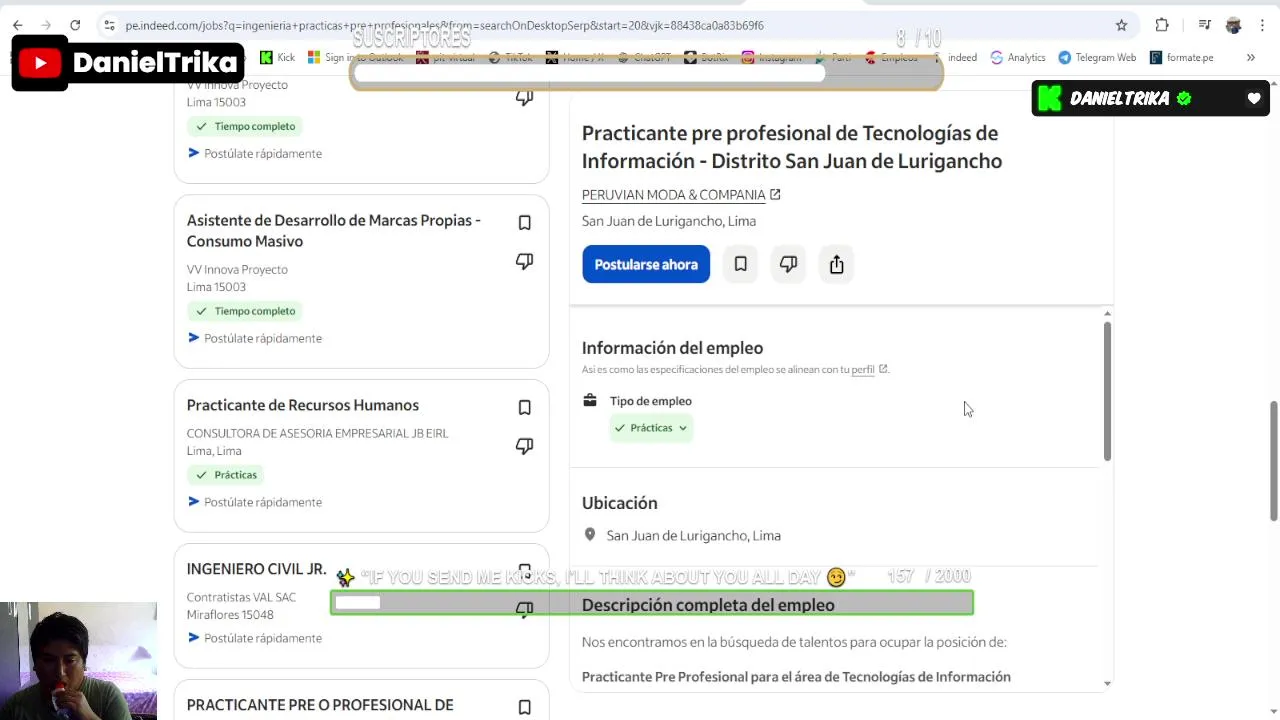1280x720 pixels.
Task: Click Nos encontramos en la búsqueda paragraph
Action: click(x=794, y=642)
